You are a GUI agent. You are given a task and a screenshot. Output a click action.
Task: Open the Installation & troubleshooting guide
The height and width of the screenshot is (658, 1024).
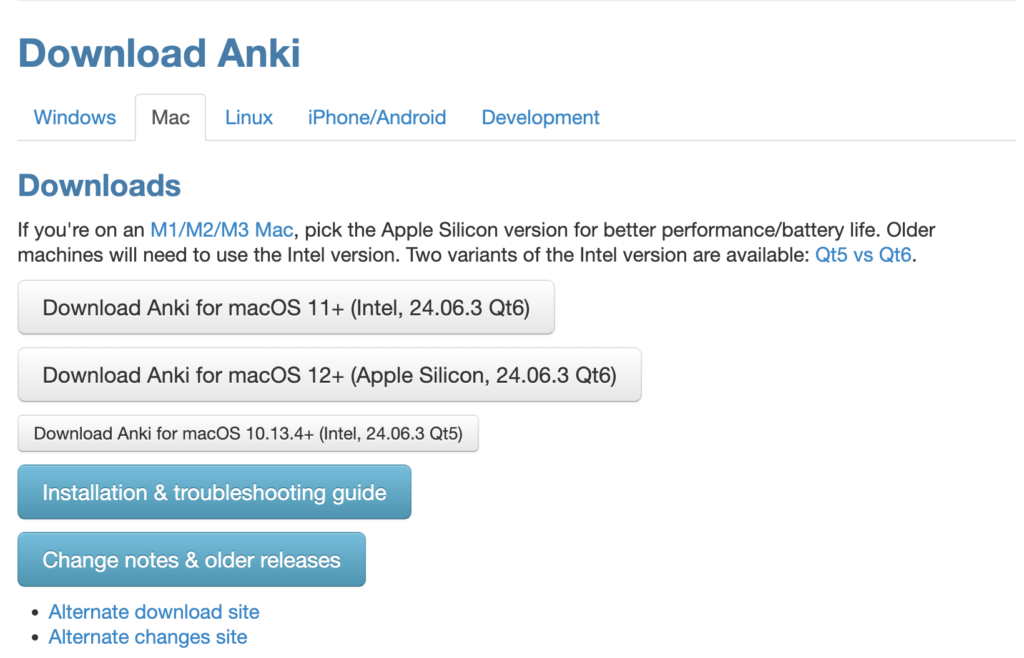pyautogui.click(x=214, y=491)
